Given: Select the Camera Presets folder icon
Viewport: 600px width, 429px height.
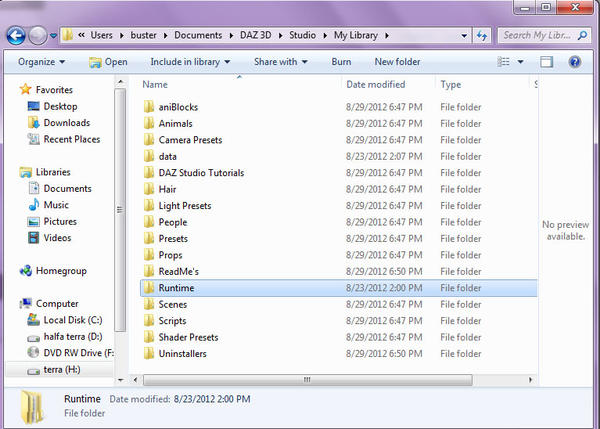Looking at the screenshot, I should [x=149, y=140].
